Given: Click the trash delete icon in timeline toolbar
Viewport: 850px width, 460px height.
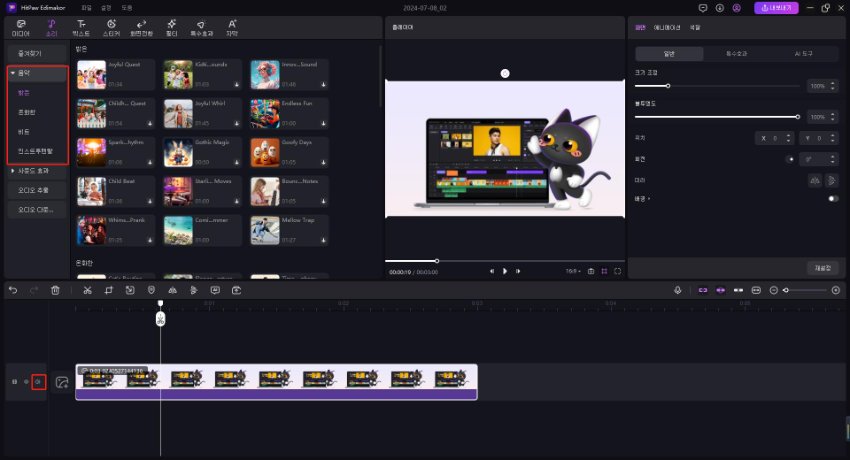Looking at the screenshot, I should click(55, 290).
